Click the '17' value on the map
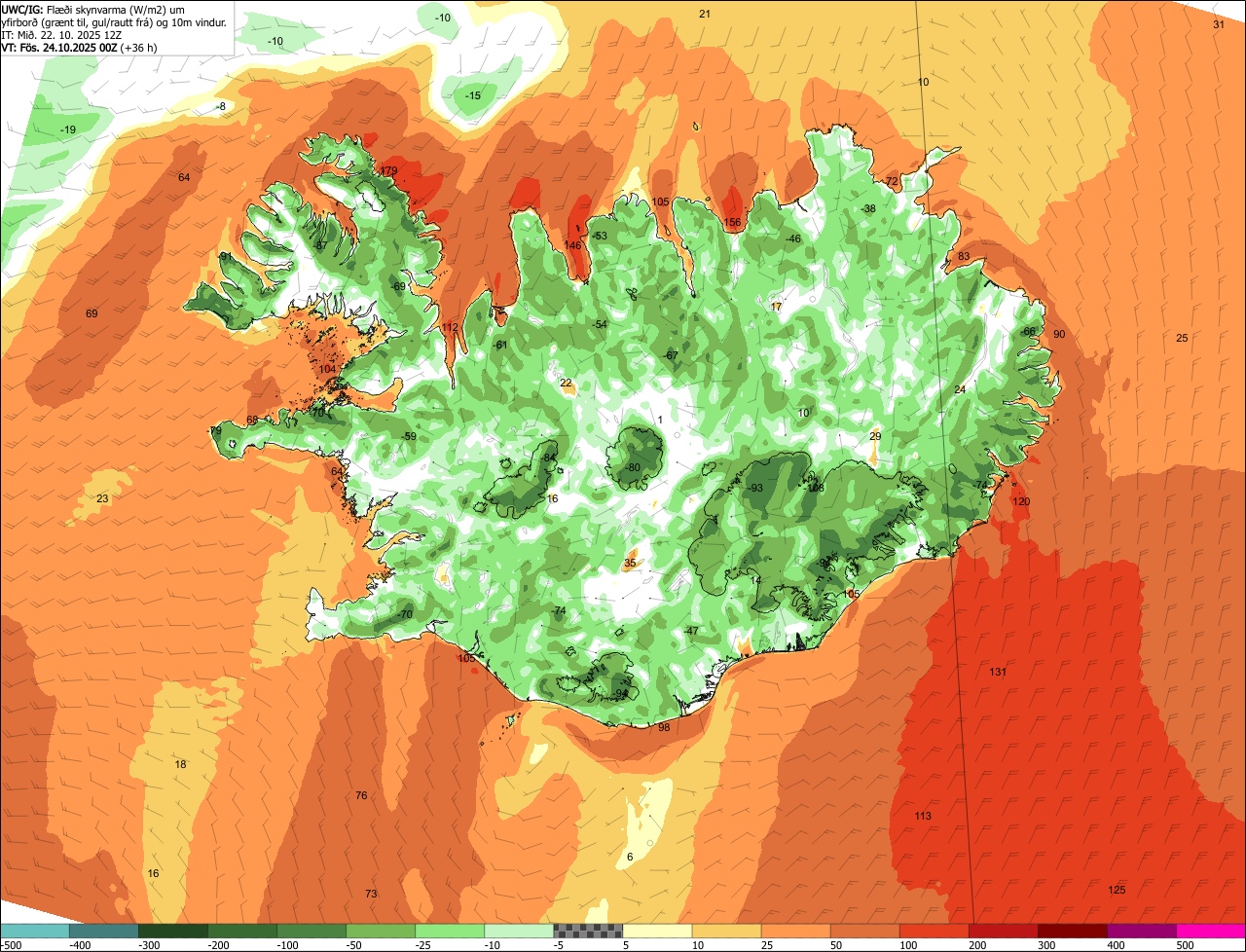The height and width of the screenshot is (952, 1246). tap(776, 308)
